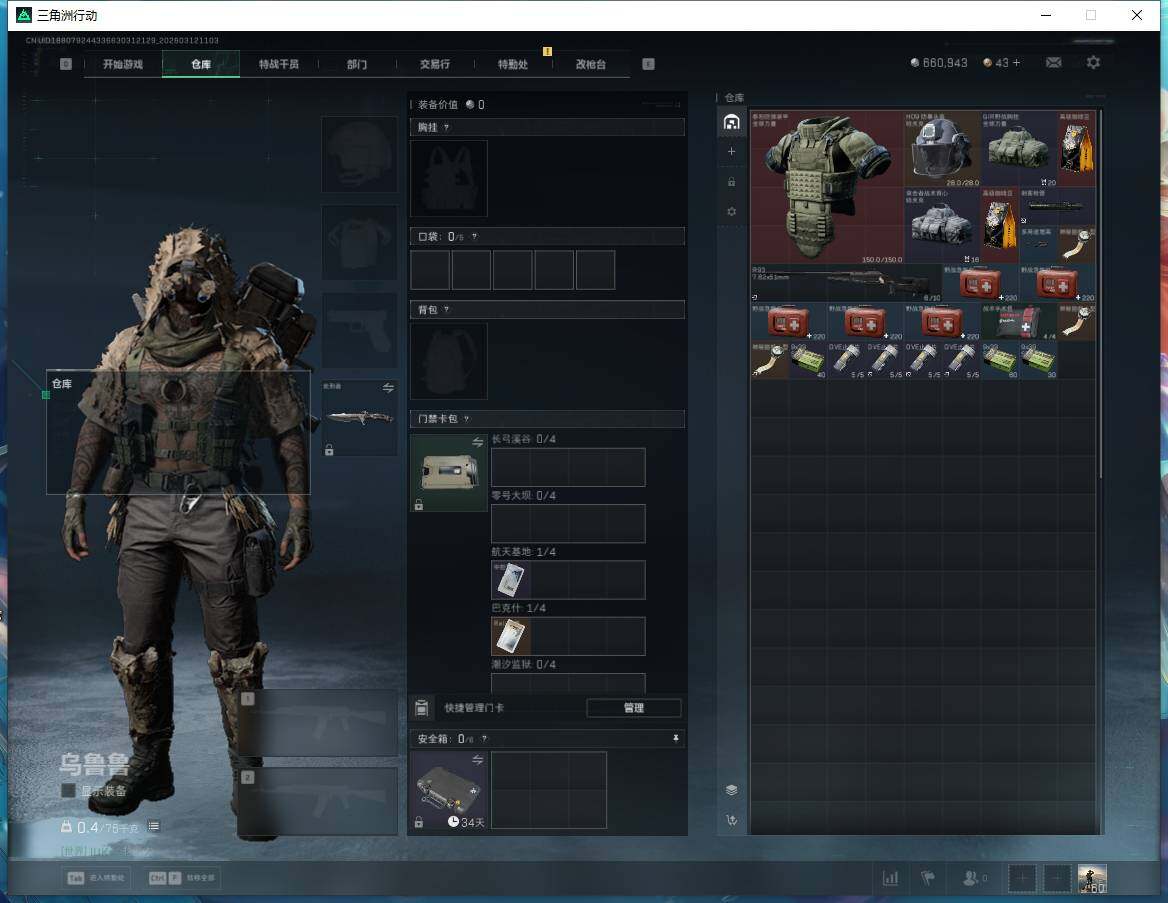The width and height of the screenshot is (1168, 903).
Task: Click the flag icon in bottom bar
Action: (928, 878)
